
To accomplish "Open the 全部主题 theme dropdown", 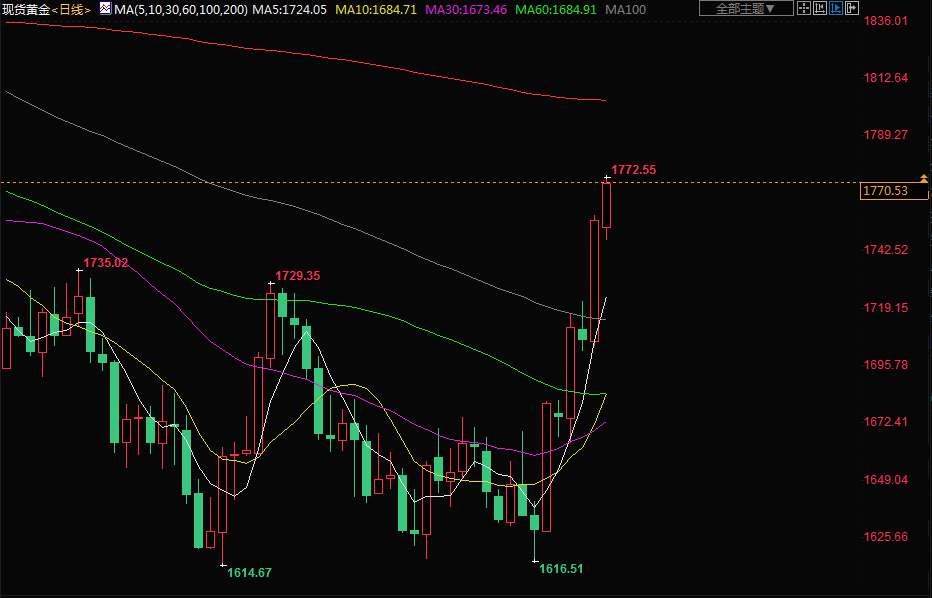I will pos(746,8).
